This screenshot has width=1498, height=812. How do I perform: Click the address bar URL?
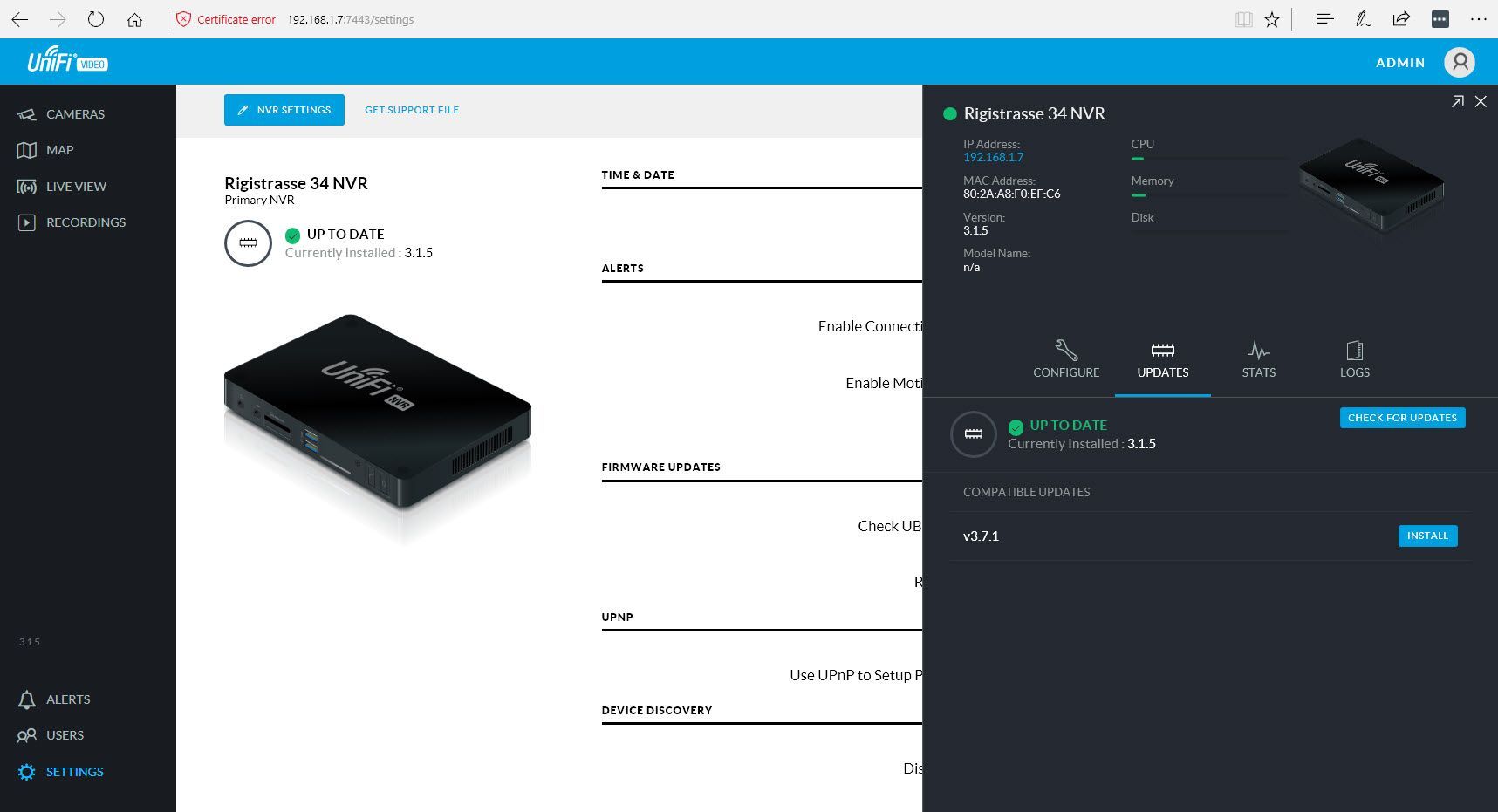tap(350, 19)
